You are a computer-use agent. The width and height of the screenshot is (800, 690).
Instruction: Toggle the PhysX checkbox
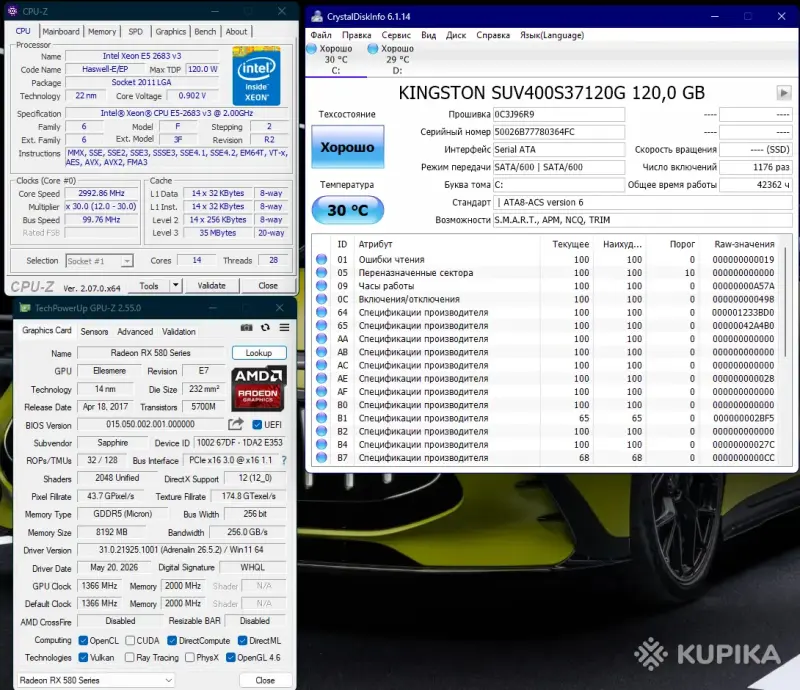(190, 657)
